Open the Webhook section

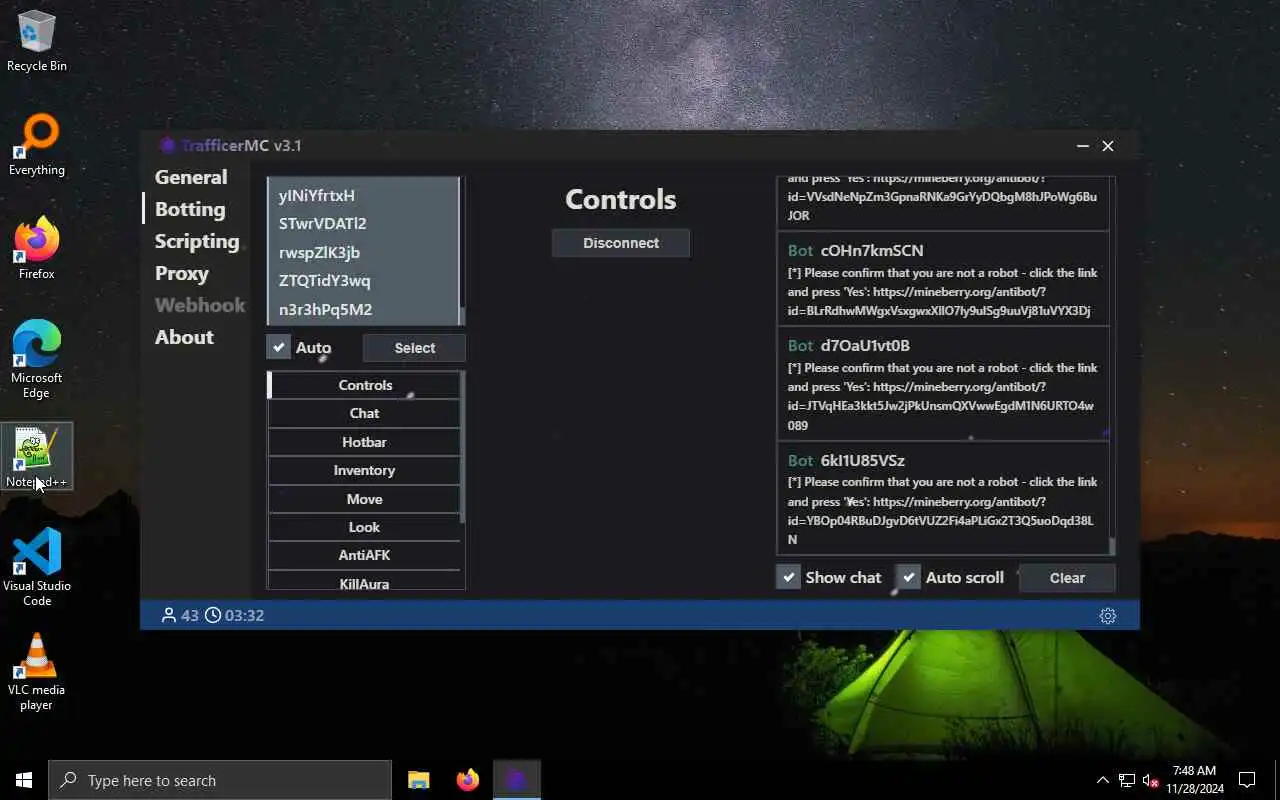click(x=200, y=305)
